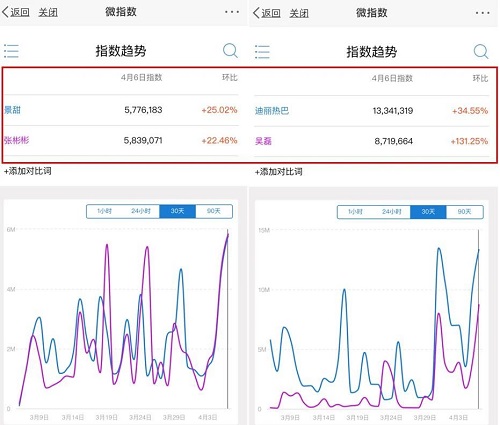Switch left chart to 90天 range

tap(214, 211)
